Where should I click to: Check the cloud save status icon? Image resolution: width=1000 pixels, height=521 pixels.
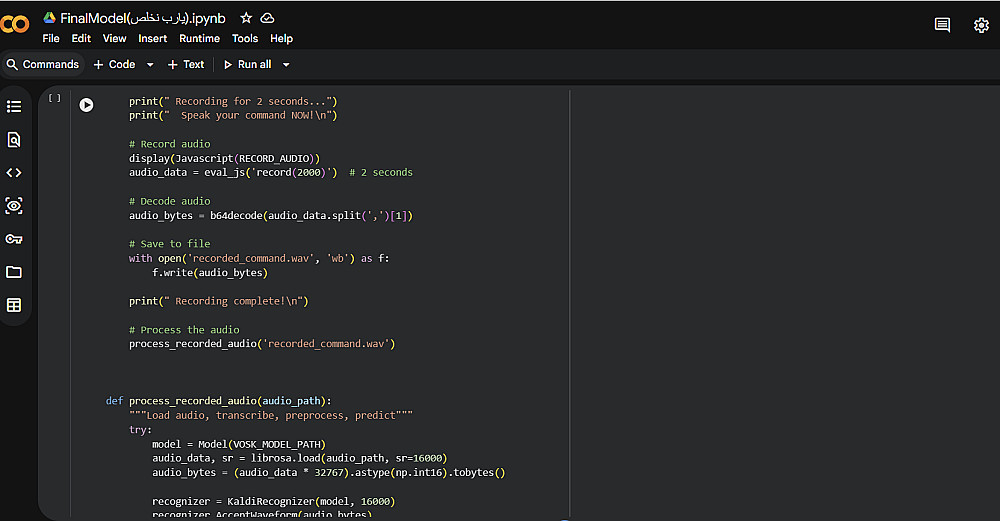(x=267, y=18)
